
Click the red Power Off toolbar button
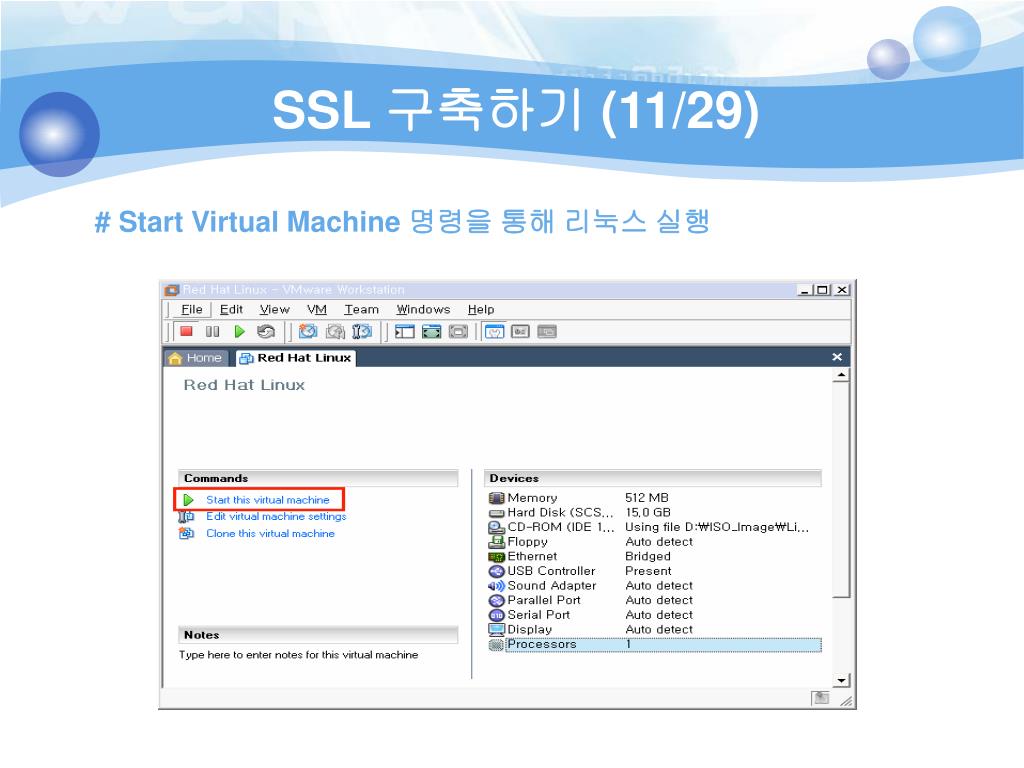[x=186, y=331]
